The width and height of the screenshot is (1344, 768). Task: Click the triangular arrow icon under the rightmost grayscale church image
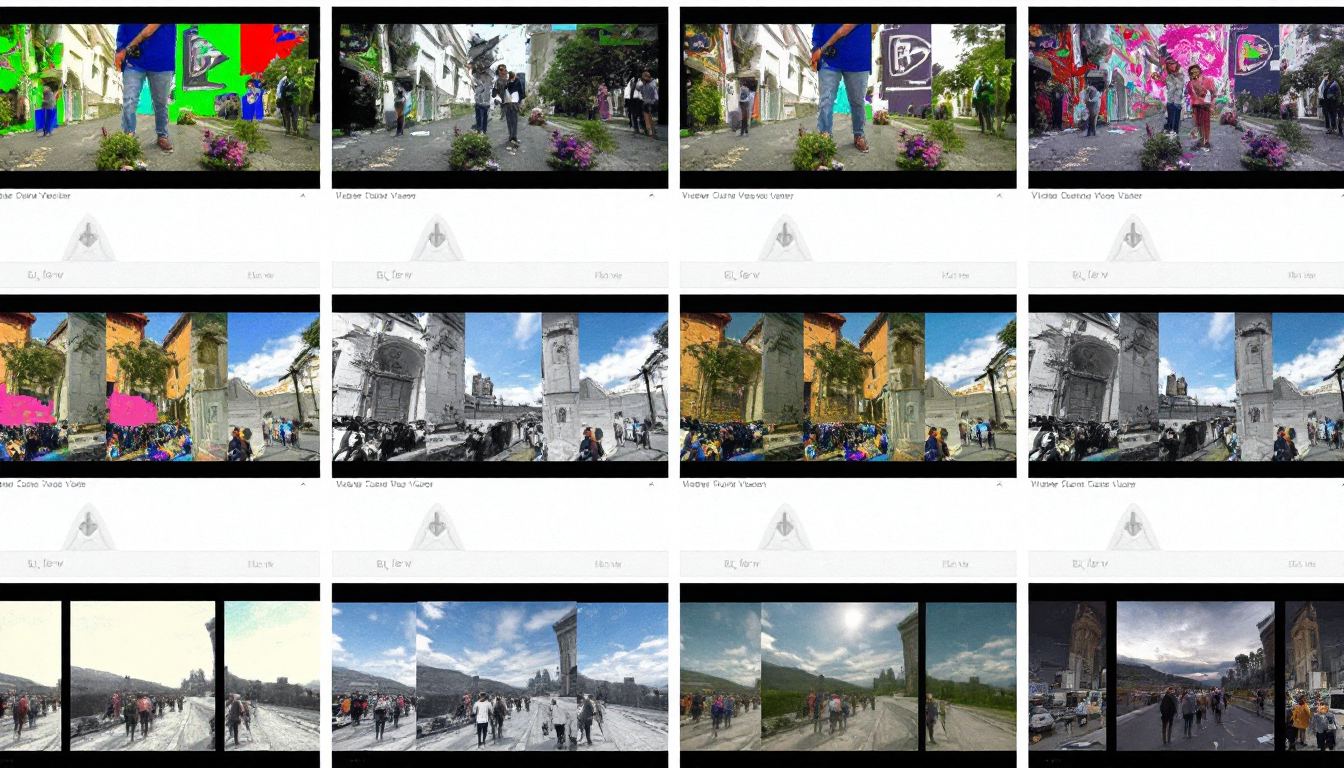pyautogui.click(x=1132, y=526)
